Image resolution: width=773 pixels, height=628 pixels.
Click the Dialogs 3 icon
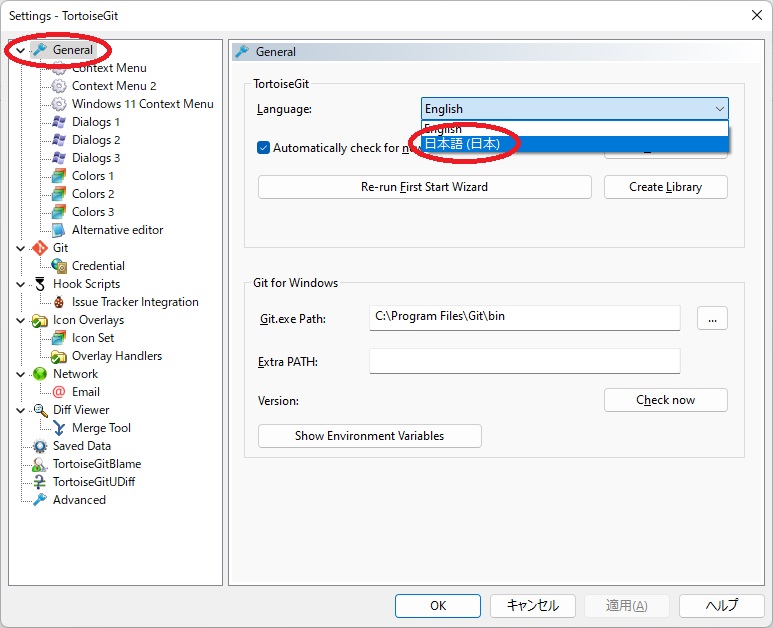click(x=59, y=158)
